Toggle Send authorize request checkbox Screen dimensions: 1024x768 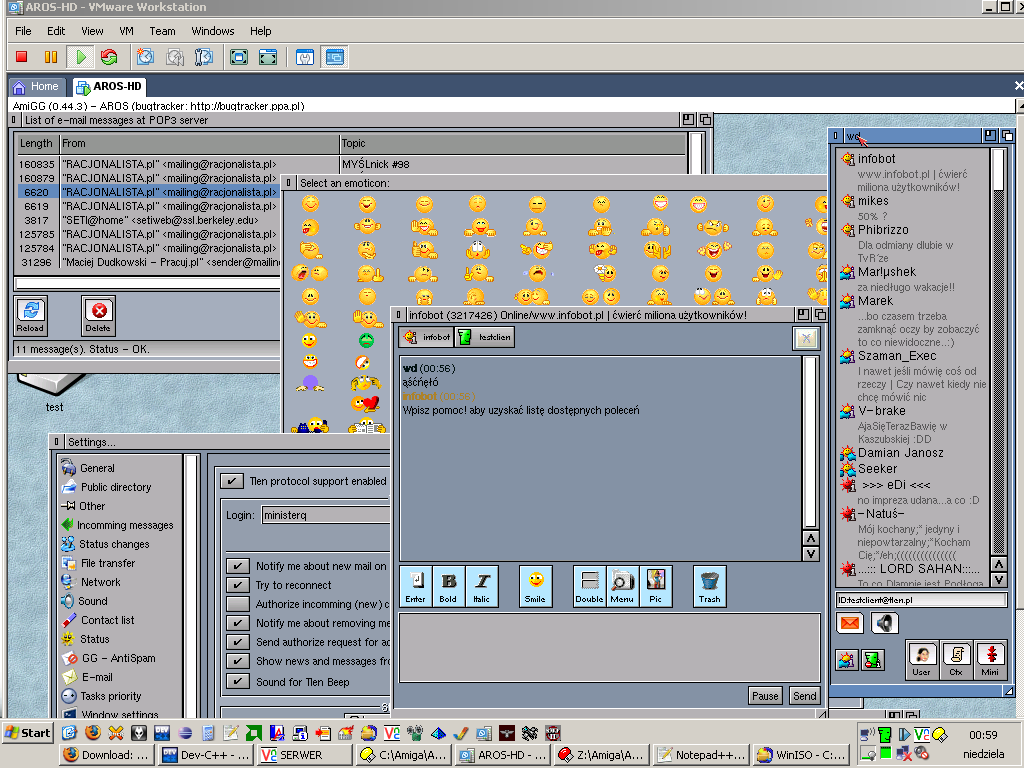(x=238, y=642)
